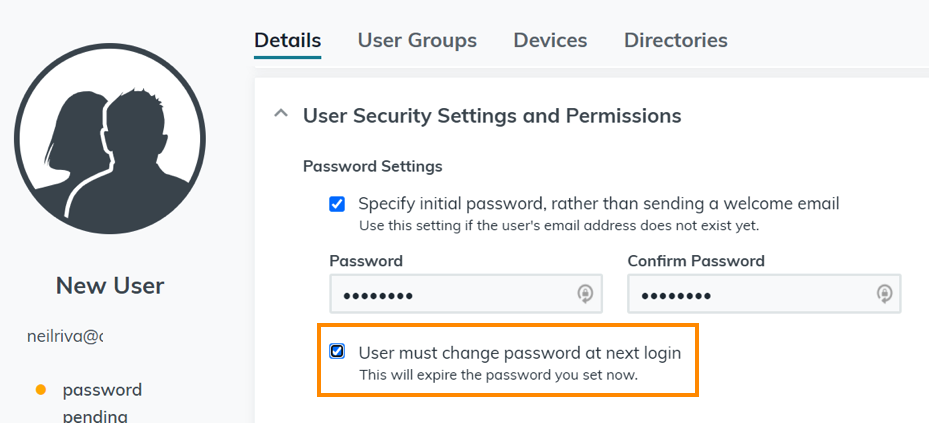Screen dimensions: 929x424
Task: Click into the Confirm Password field
Action: tap(750, 295)
